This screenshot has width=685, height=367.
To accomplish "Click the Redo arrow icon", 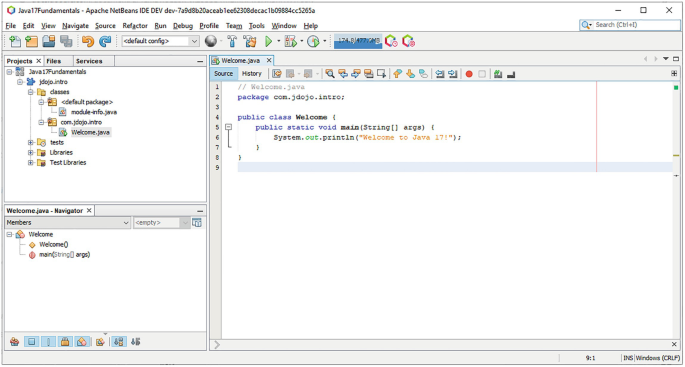I will tap(105, 42).
